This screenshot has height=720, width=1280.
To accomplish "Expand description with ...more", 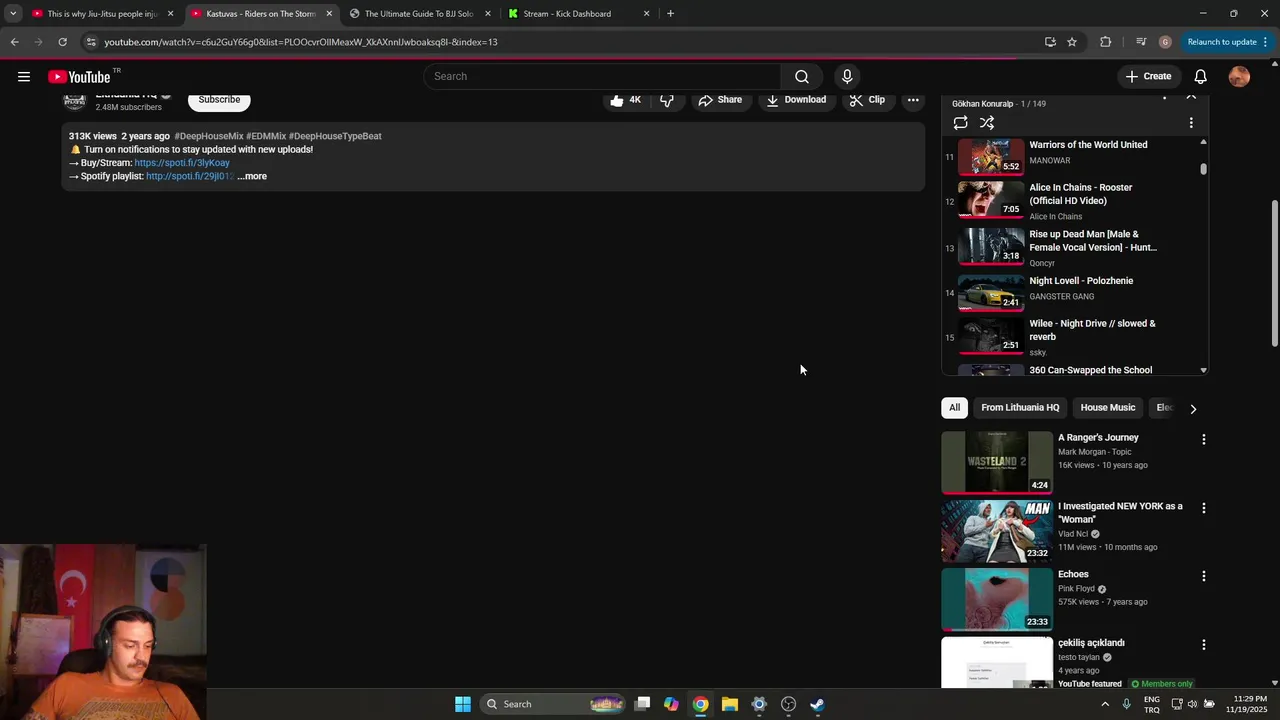I will (x=252, y=176).
